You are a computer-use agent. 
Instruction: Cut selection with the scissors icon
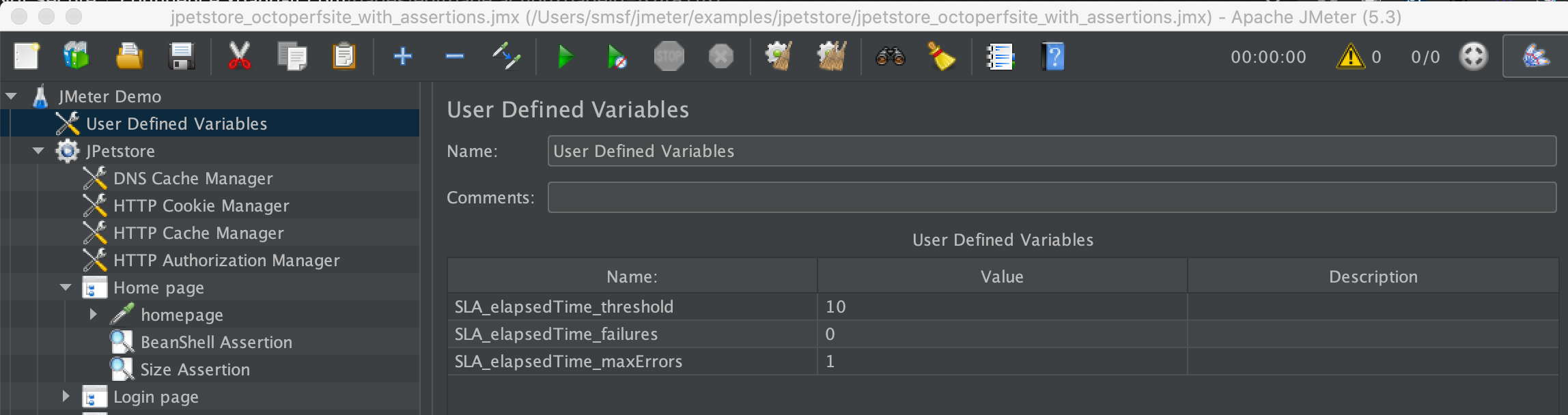click(x=239, y=56)
